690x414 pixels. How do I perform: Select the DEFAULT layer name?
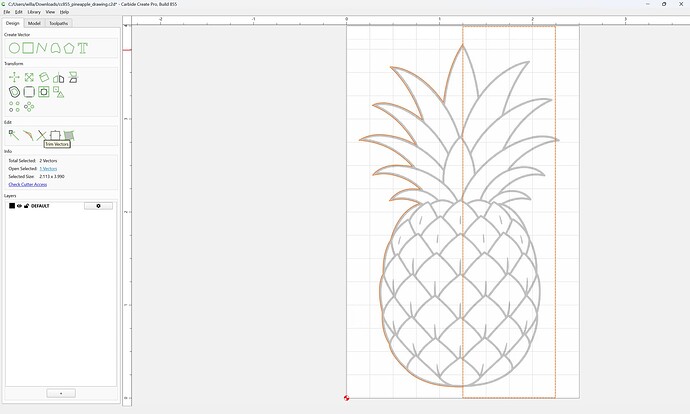pyautogui.click(x=40, y=206)
